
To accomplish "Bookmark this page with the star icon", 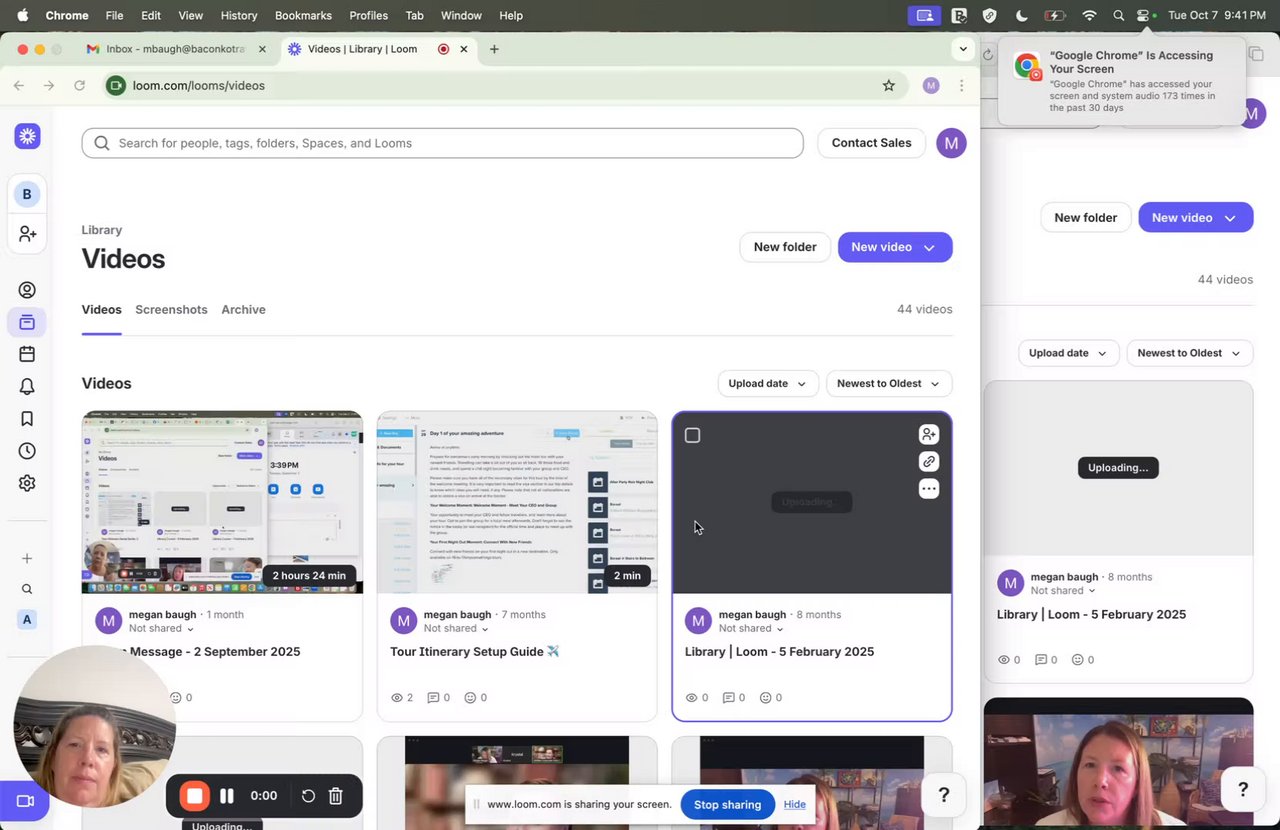I will tap(889, 86).
